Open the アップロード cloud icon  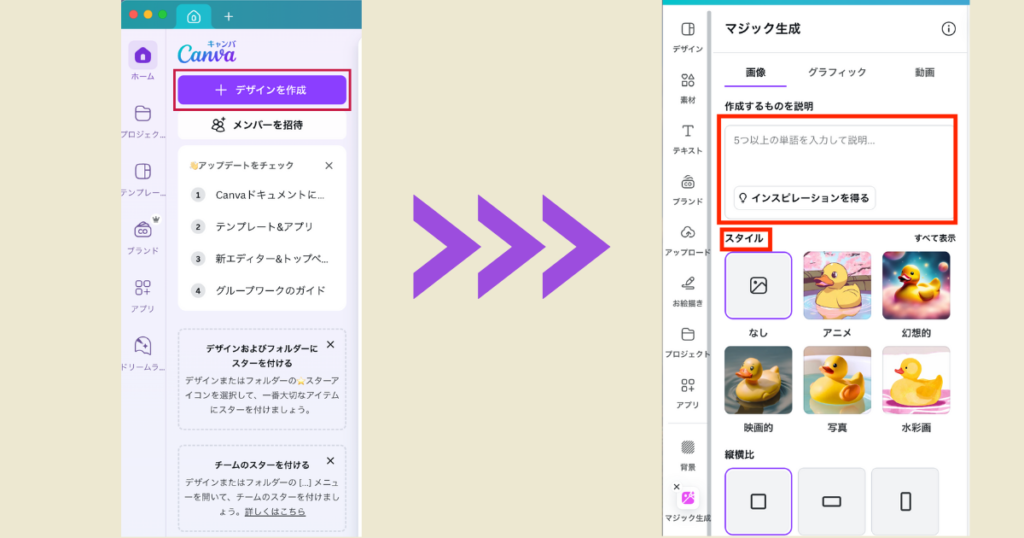(687, 233)
